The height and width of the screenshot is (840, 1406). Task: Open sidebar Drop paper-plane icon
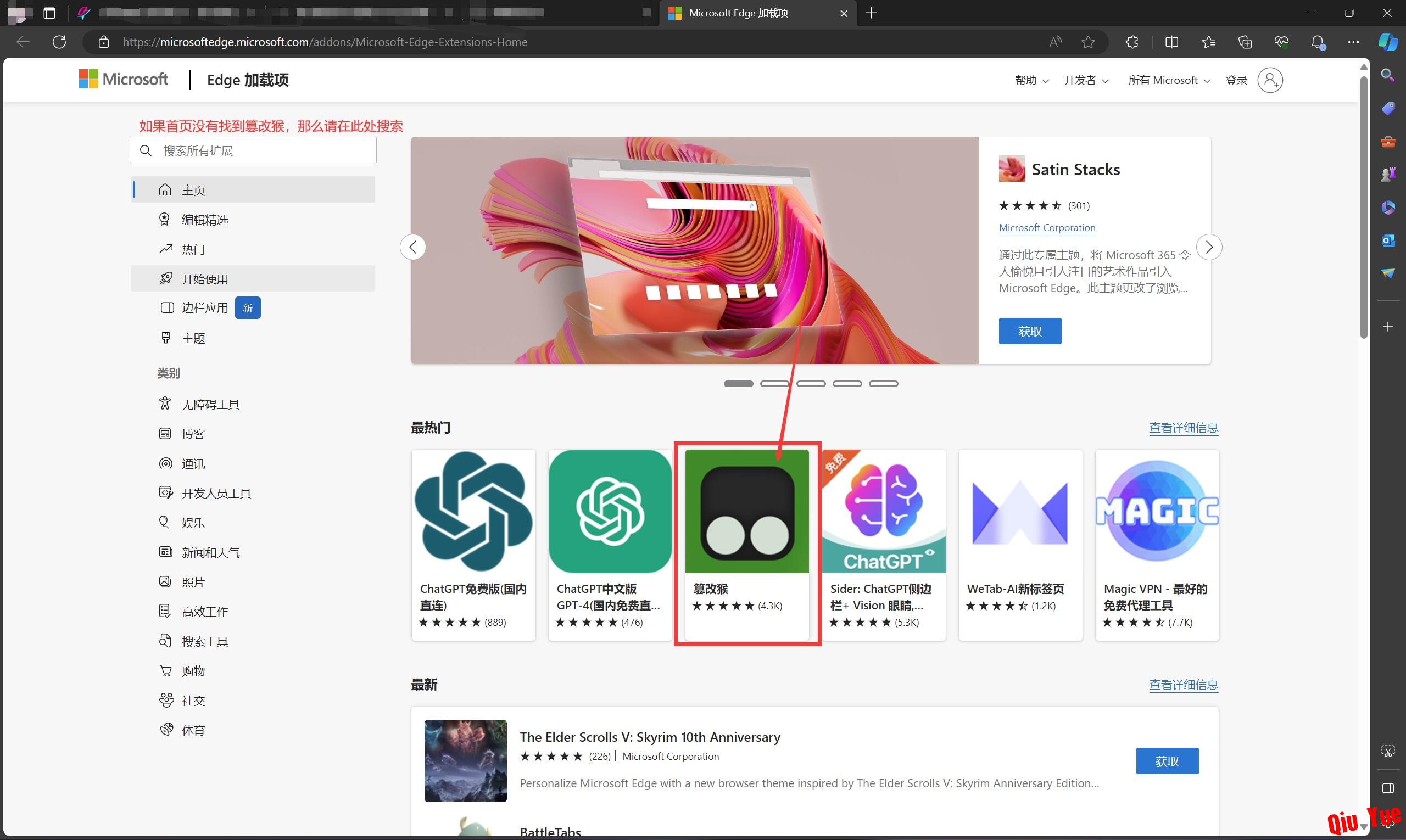click(x=1388, y=273)
